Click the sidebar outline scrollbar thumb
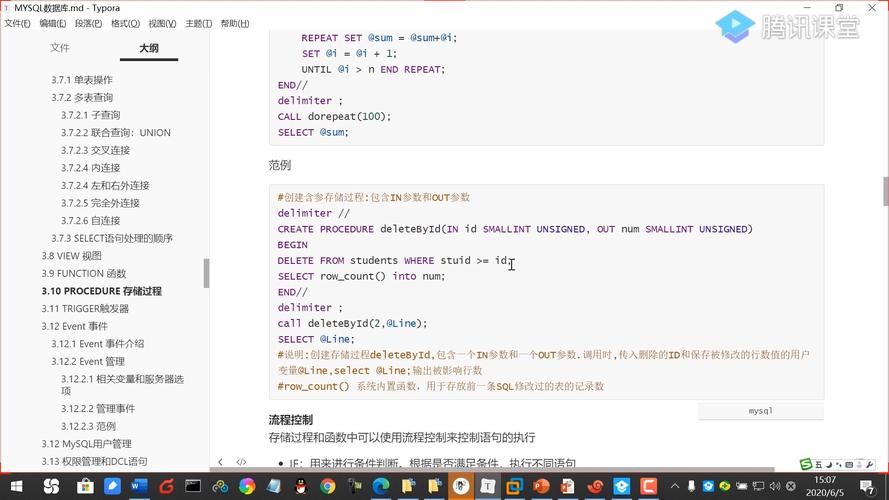 point(206,273)
